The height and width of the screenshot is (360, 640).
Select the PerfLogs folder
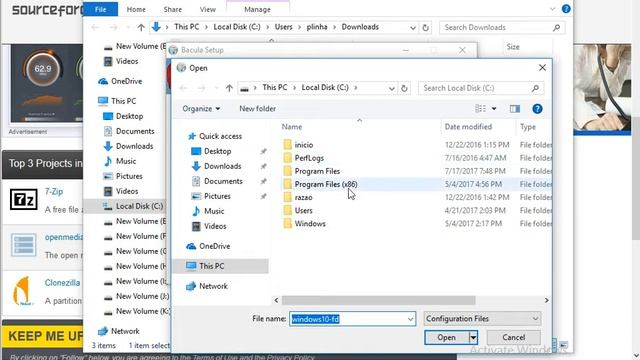(x=309, y=158)
